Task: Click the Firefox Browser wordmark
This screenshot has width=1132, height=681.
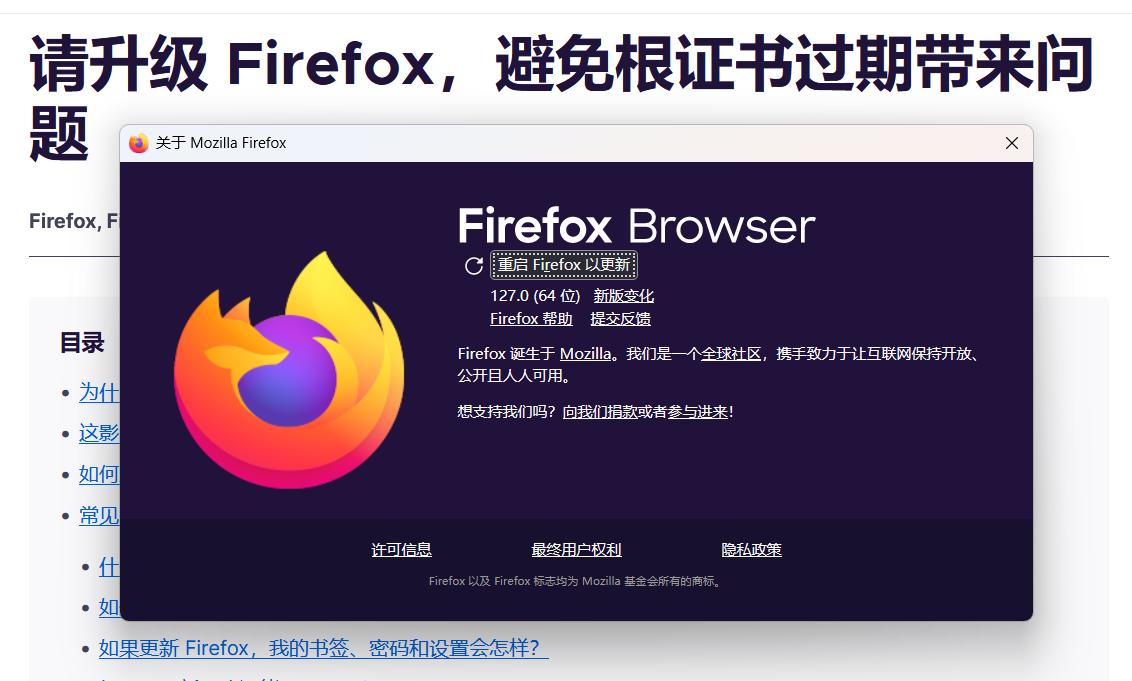Action: [x=637, y=226]
